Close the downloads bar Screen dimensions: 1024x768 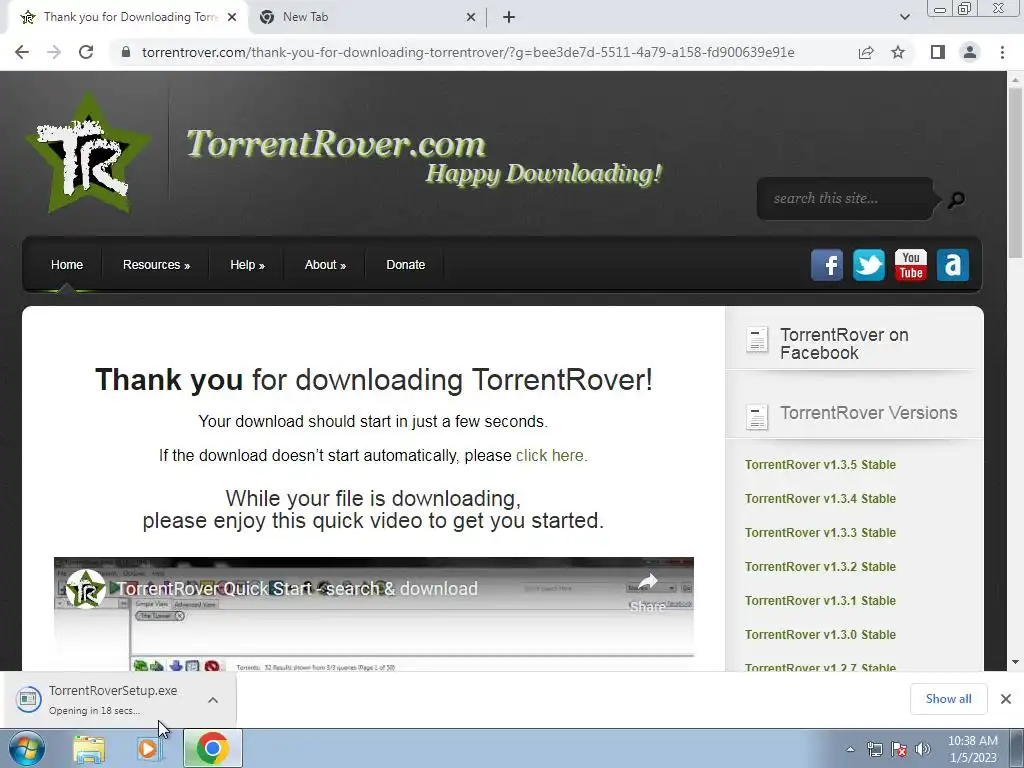click(x=1006, y=699)
